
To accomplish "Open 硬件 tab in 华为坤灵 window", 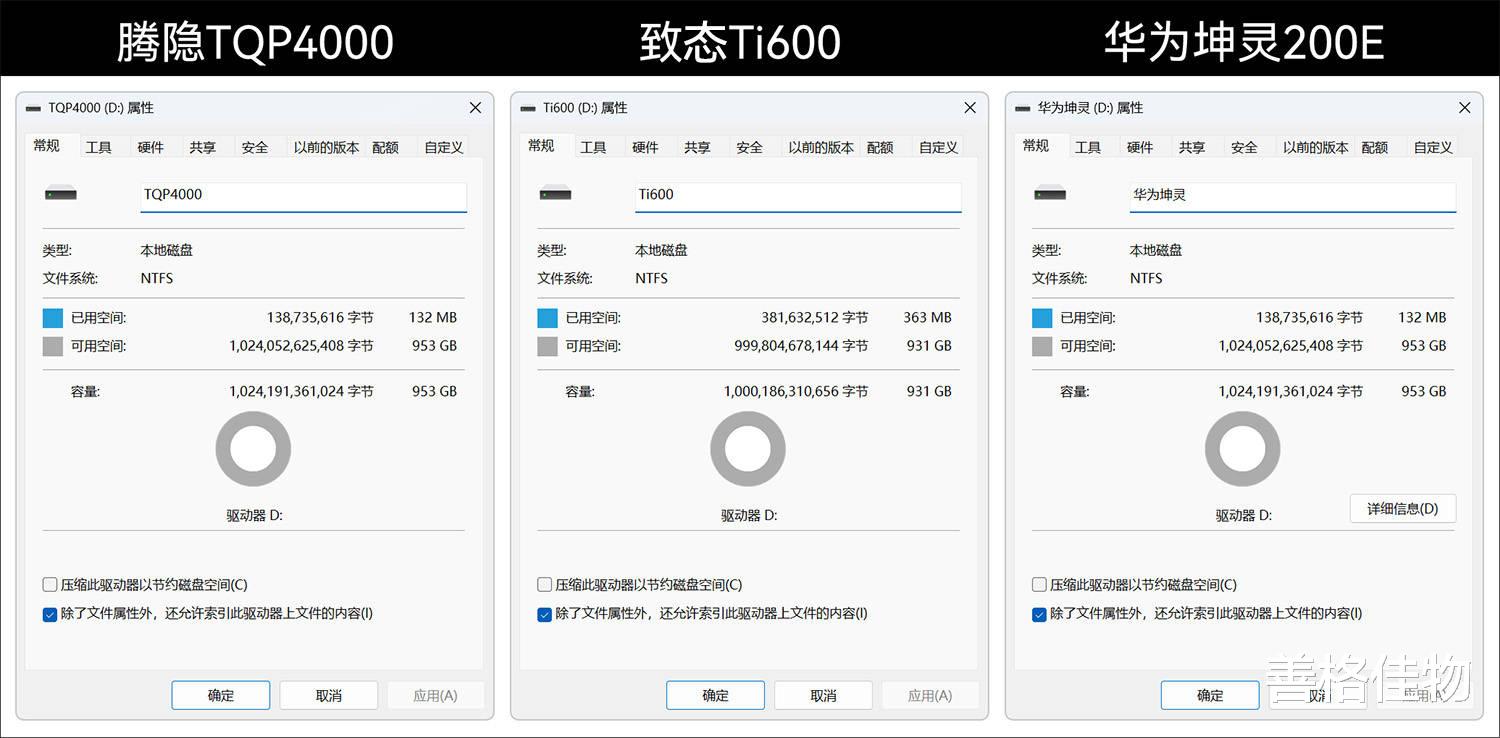I will tap(1140, 147).
